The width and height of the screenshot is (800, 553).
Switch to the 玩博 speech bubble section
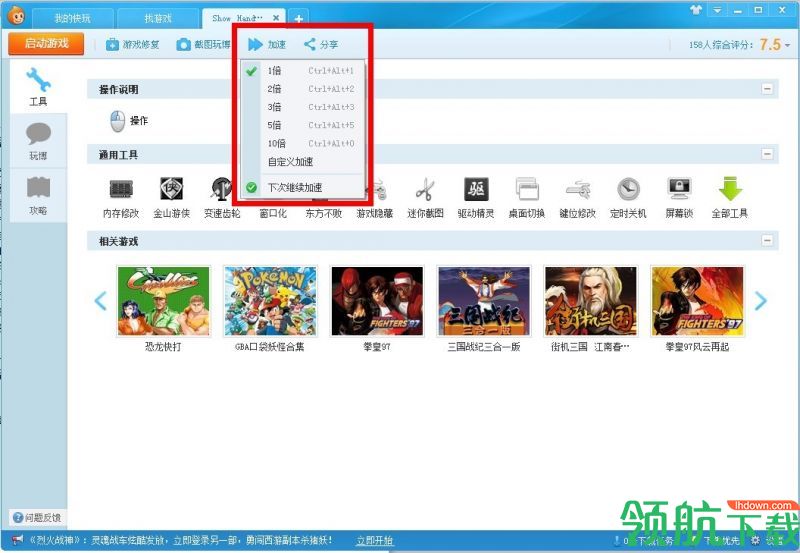38,141
